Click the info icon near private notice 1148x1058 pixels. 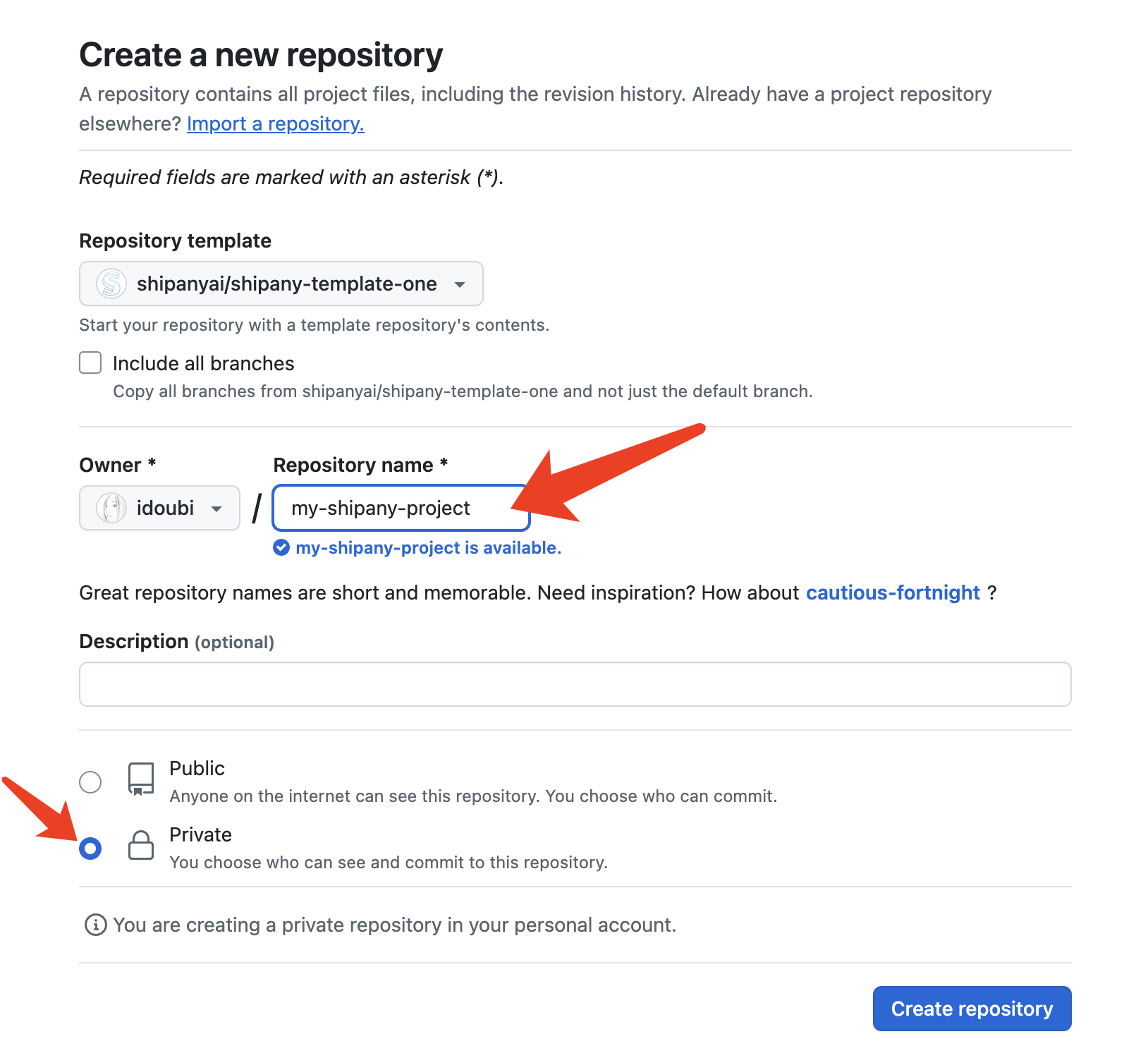95,925
